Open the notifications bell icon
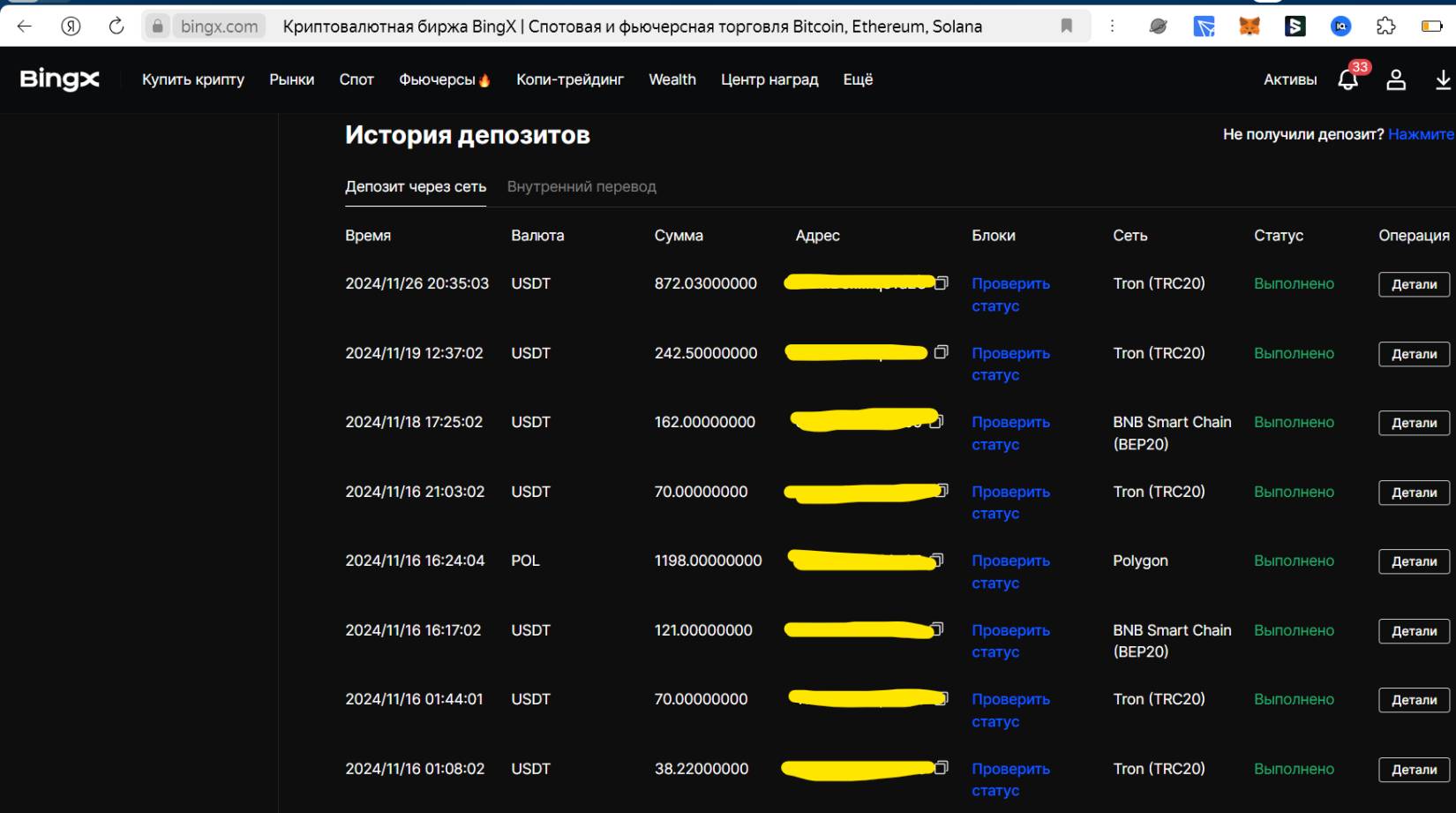Image resolution: width=1456 pixels, height=813 pixels. (1347, 80)
